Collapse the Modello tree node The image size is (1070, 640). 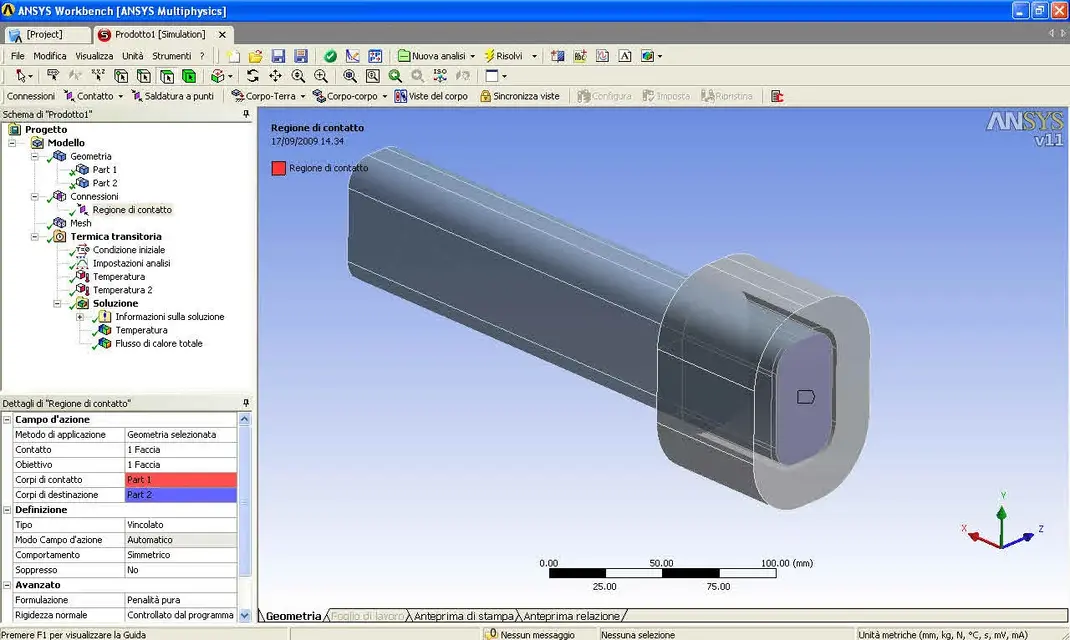[x=12, y=143]
